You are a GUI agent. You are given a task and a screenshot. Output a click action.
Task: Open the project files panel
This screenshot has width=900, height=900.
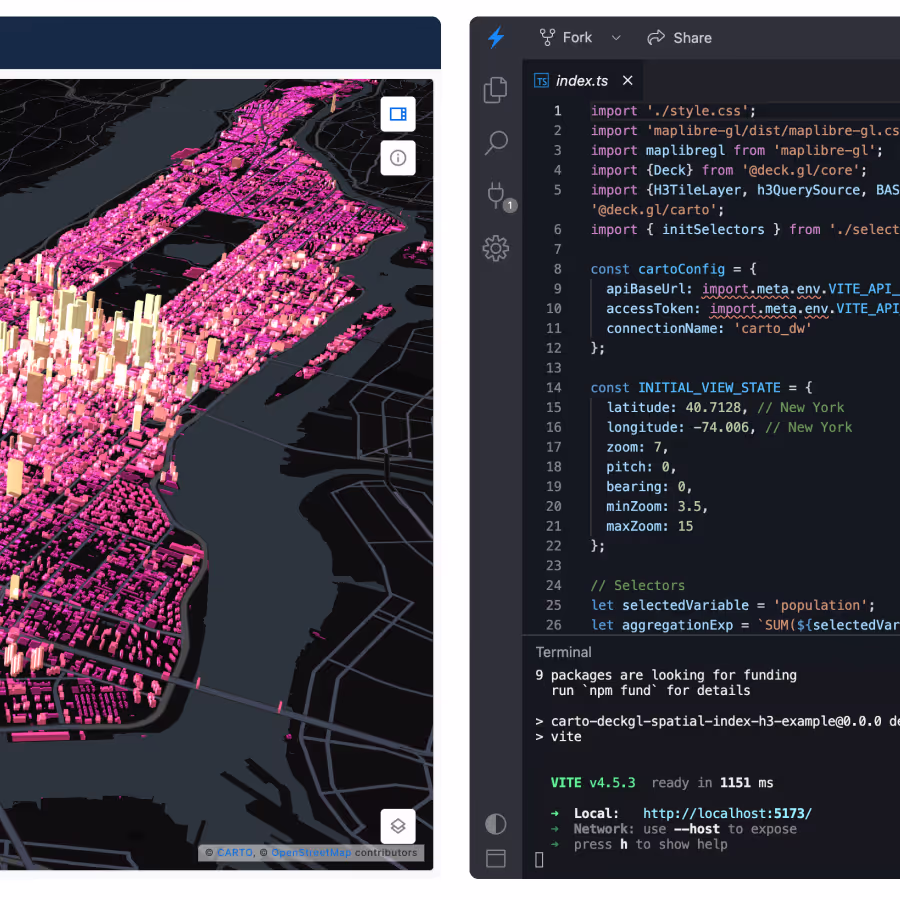tap(496, 89)
